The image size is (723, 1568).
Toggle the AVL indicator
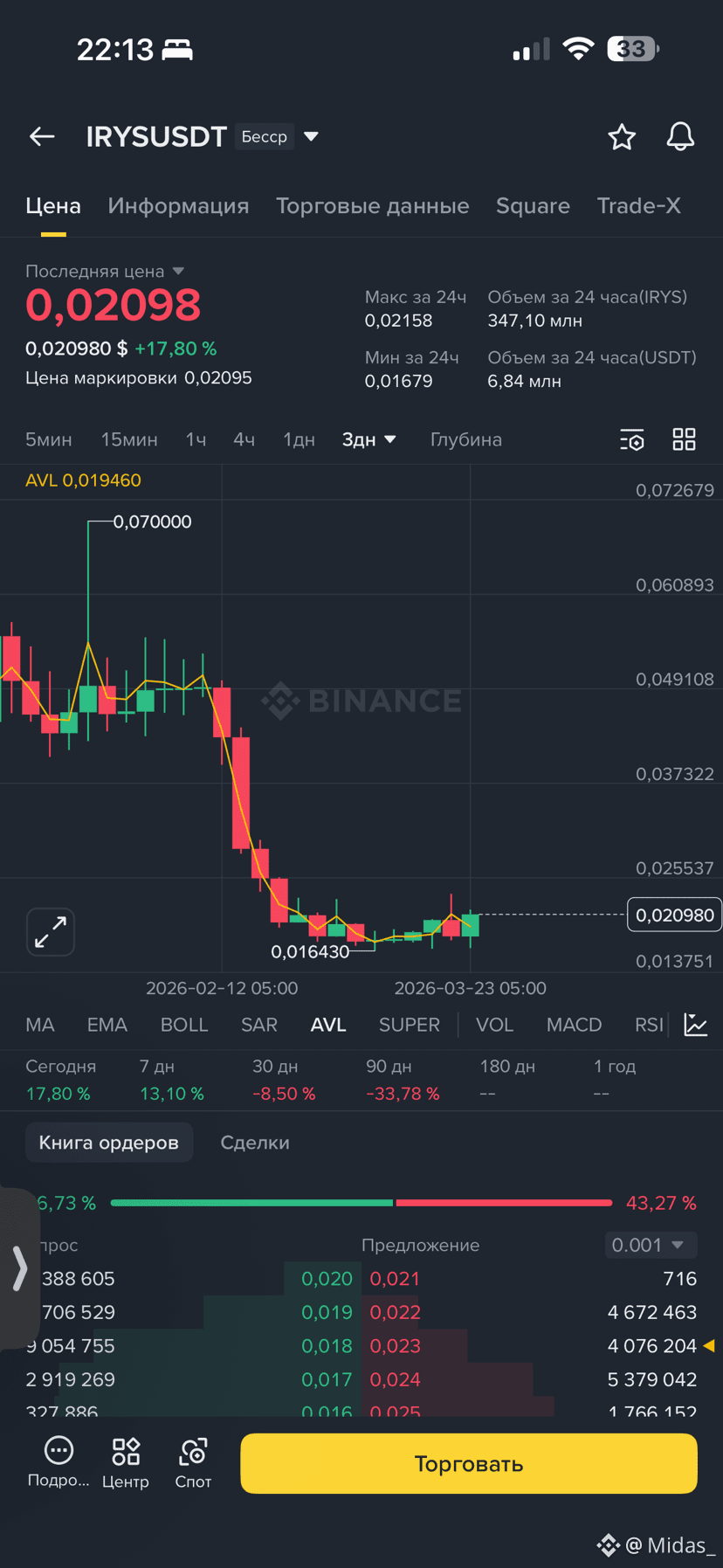tap(328, 1025)
